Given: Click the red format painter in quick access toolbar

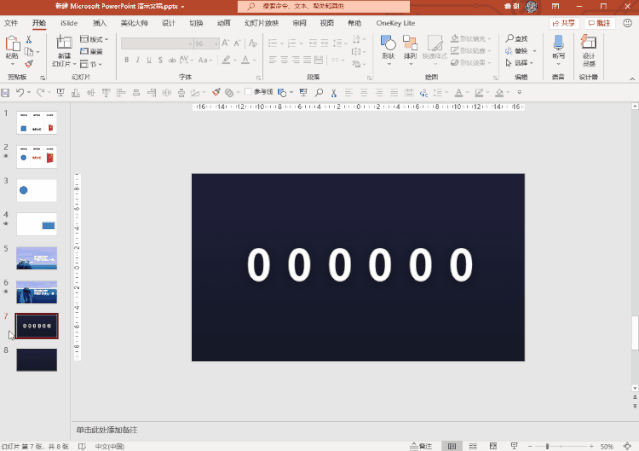Looking at the screenshot, I should click(x=216, y=92).
